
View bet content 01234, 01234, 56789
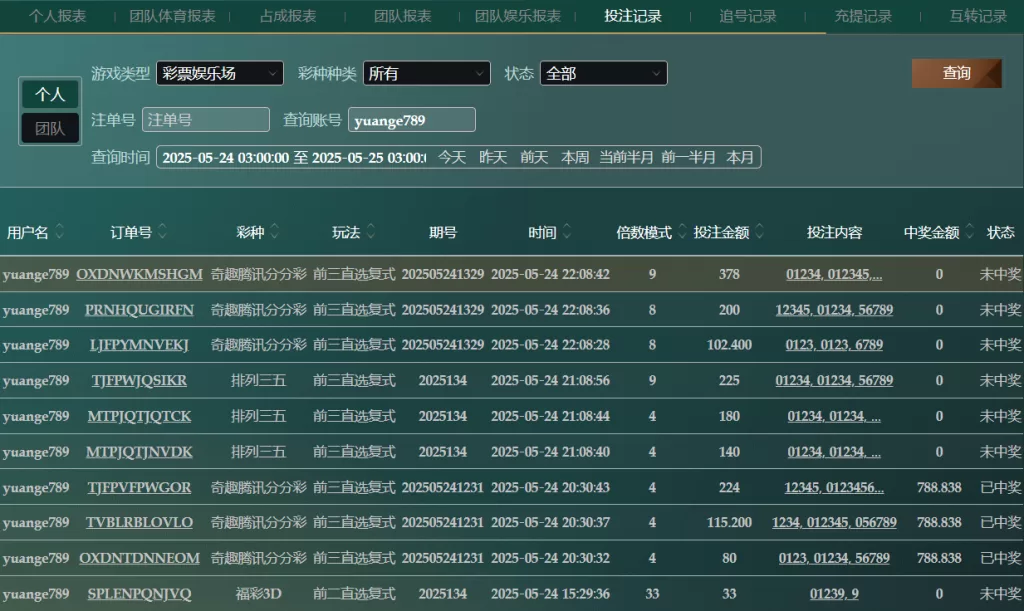(834, 381)
